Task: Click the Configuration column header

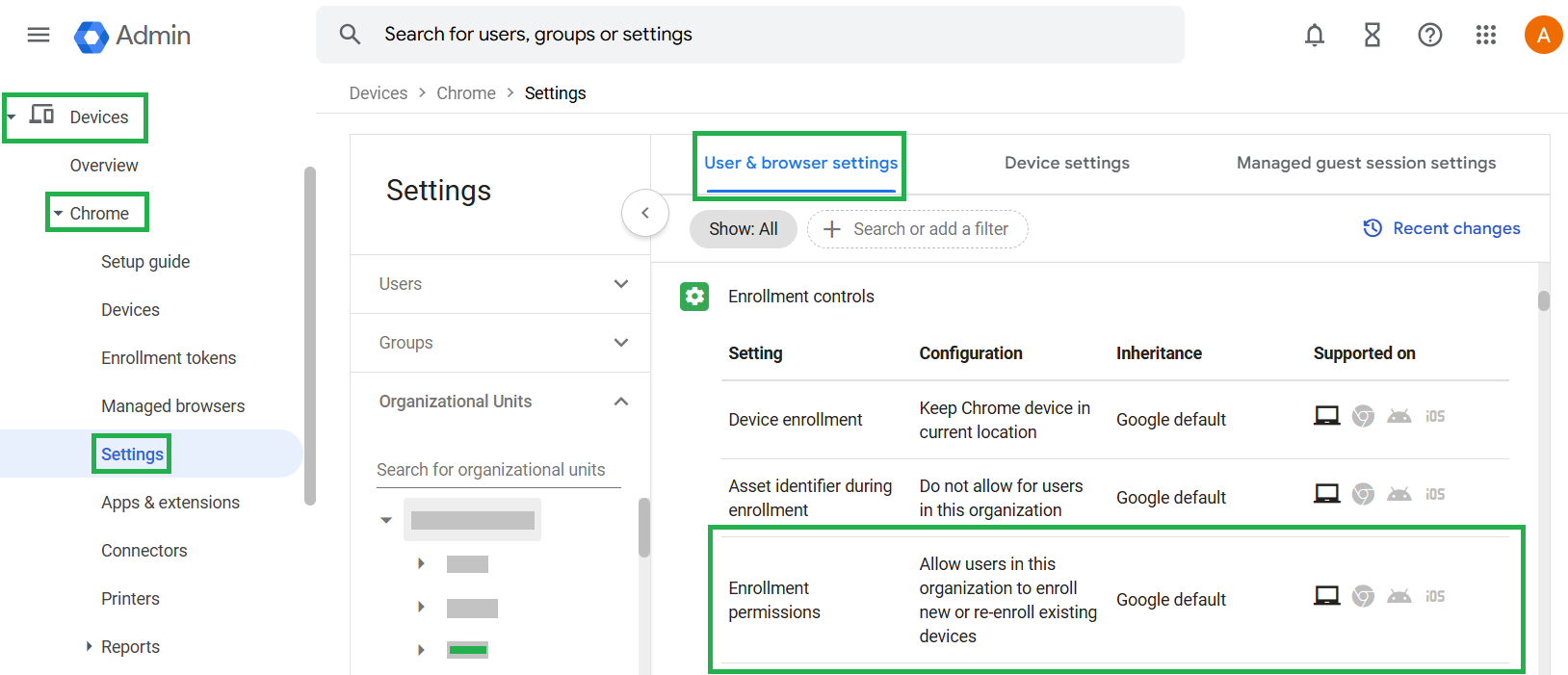Action: (x=971, y=353)
